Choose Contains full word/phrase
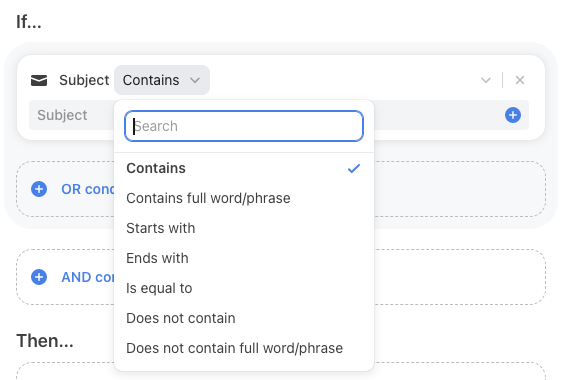Viewport: 564px width, 380px height. [x=244, y=198]
